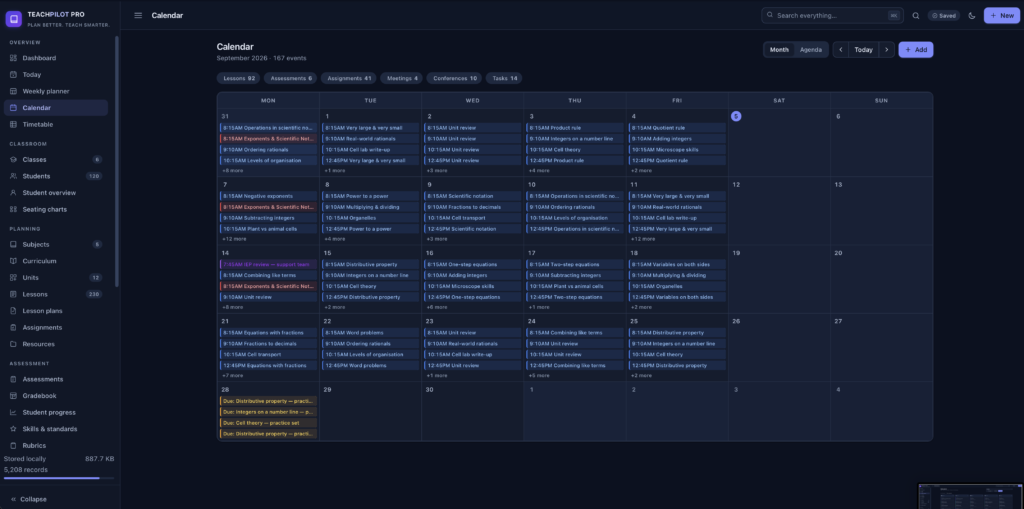Click the TeachPilot Pro logo icon
The width and height of the screenshot is (1024, 509).
pos(14,19)
